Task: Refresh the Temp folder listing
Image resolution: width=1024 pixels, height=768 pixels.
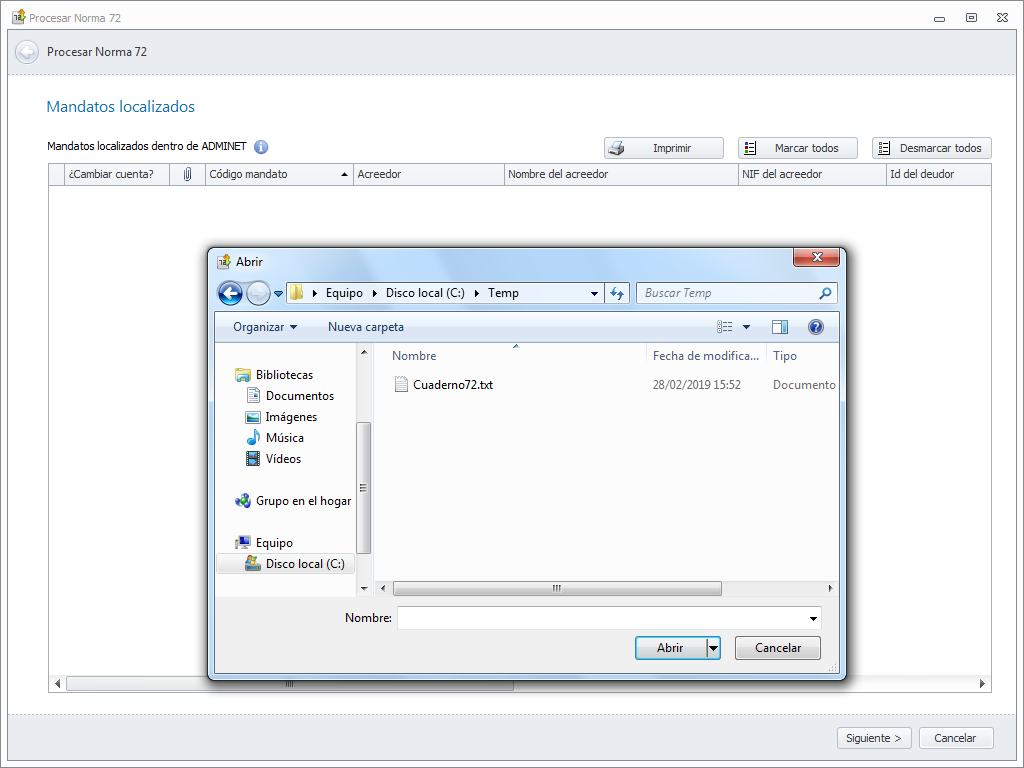Action: 617,293
